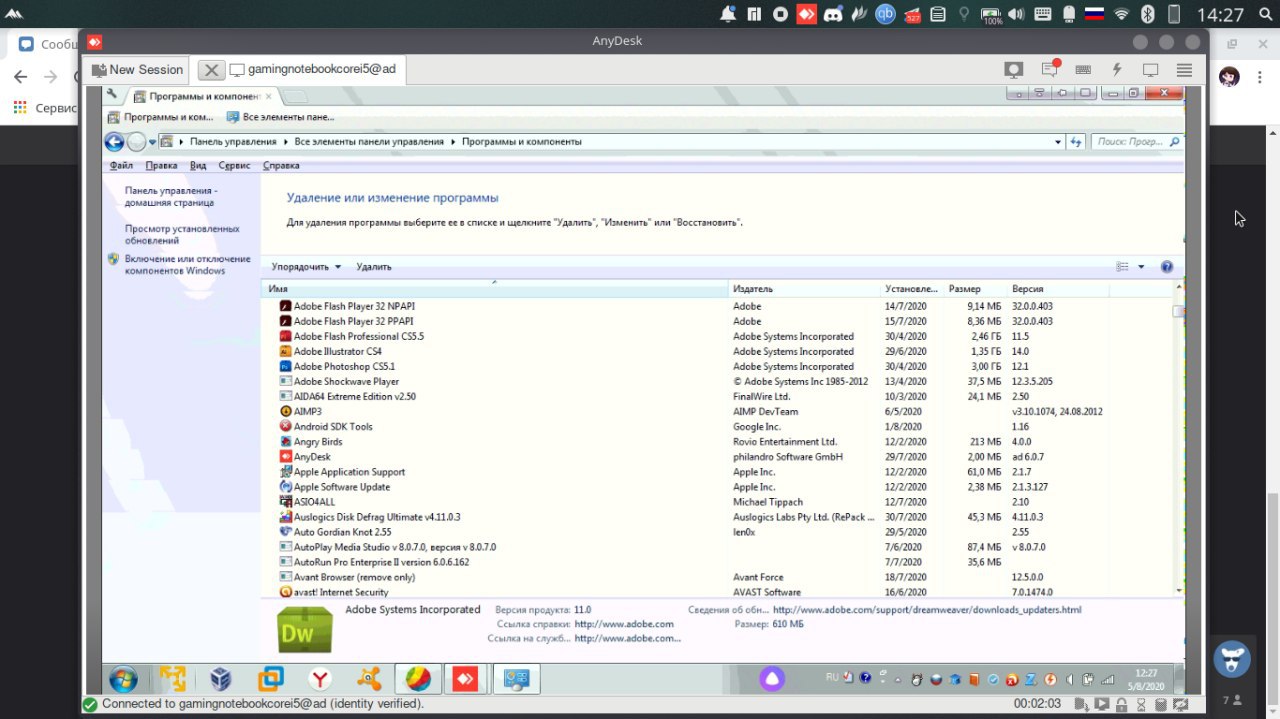Open Adobe support dreamweaver updaters link
The width and height of the screenshot is (1280, 719).
click(x=927, y=610)
